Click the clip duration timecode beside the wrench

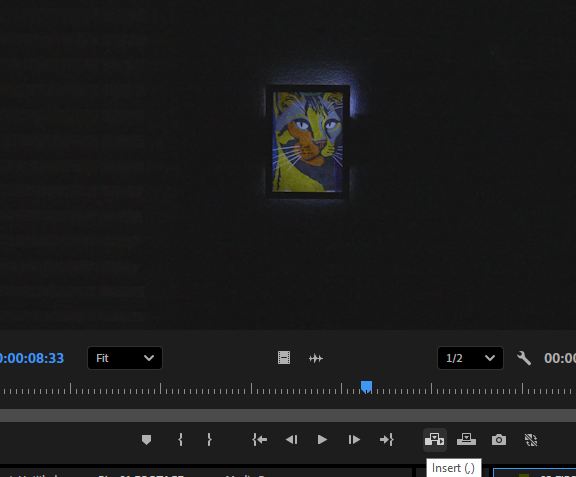(559, 358)
